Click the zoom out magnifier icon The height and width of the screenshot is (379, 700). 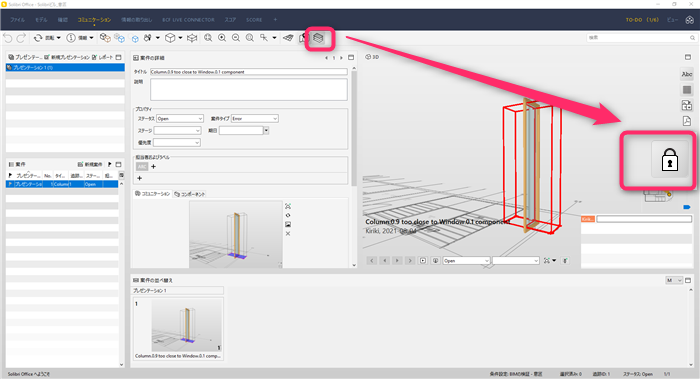tap(236, 38)
